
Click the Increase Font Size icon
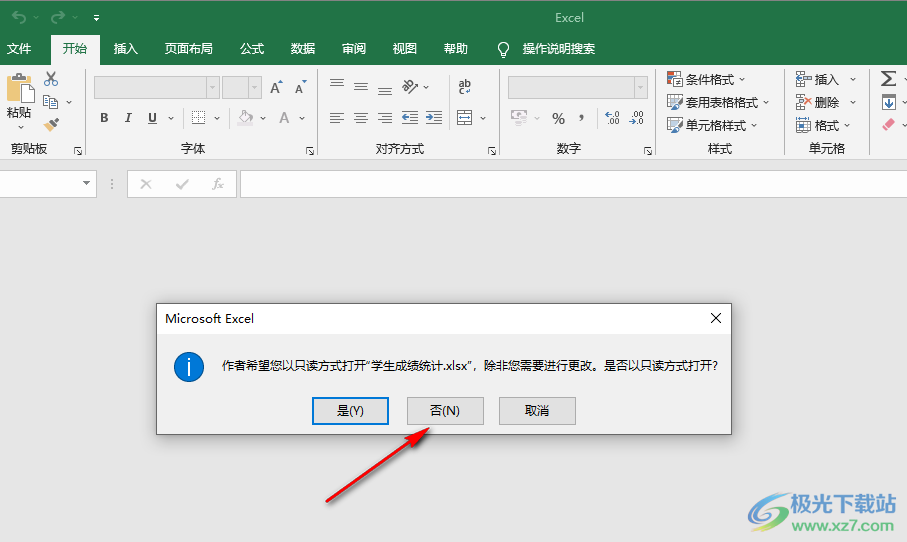pos(276,87)
